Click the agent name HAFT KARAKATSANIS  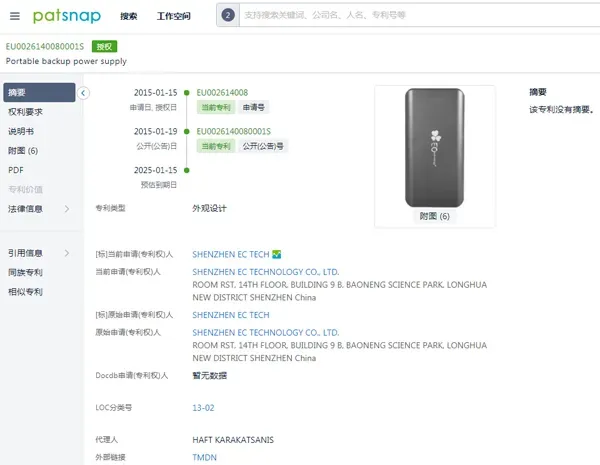[x=233, y=440]
